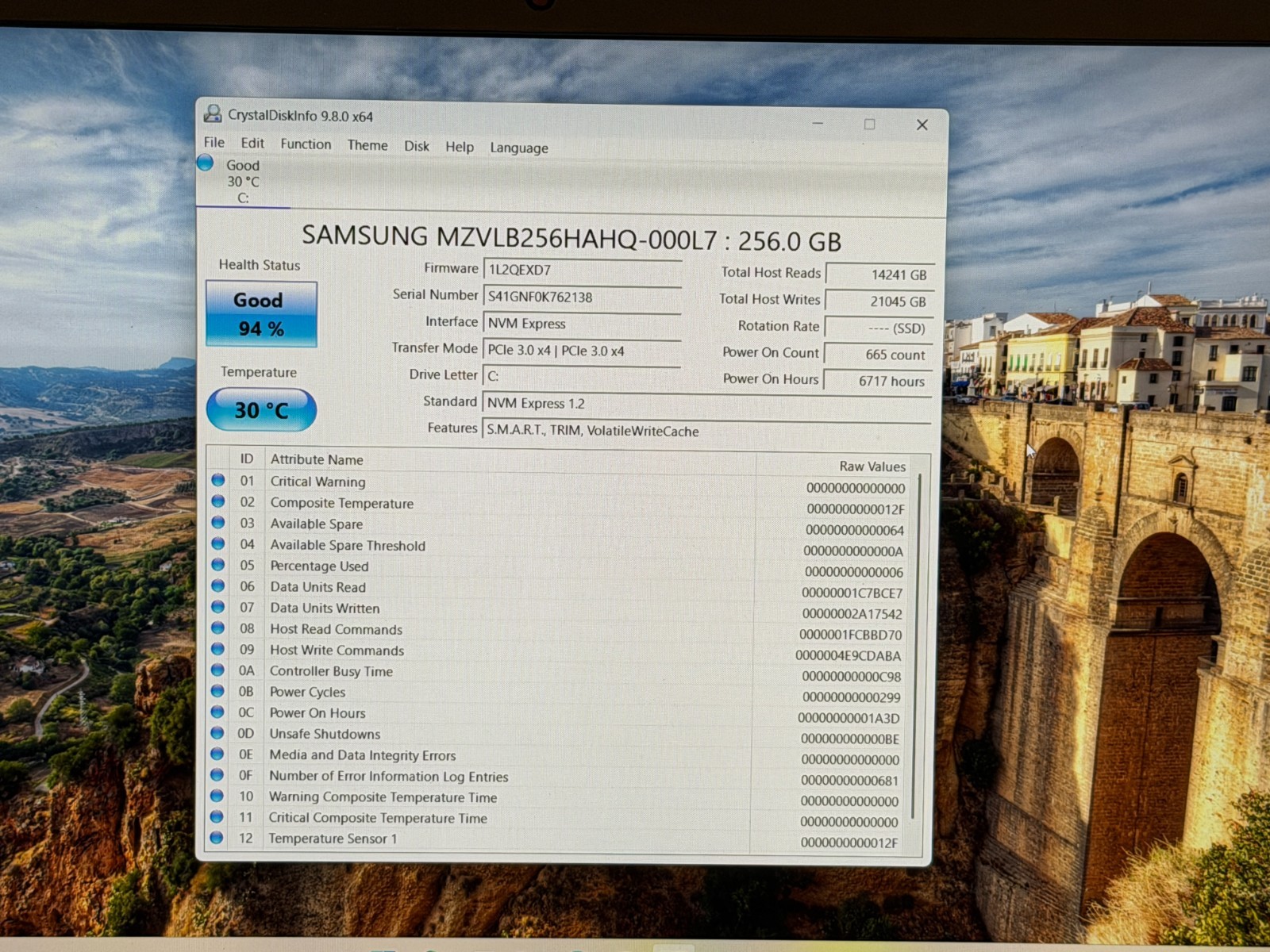Click status orb for Critical Composite Temperature Time
Screen dimensions: 1270x952
point(217,816)
